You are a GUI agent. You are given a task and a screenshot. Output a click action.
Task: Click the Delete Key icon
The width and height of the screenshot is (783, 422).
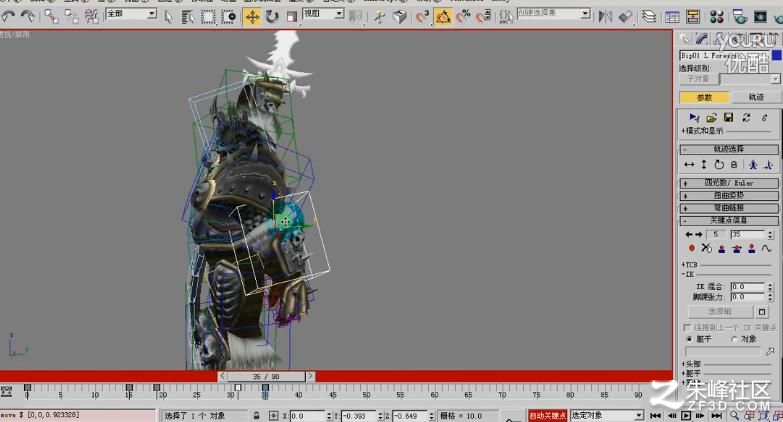coord(706,248)
